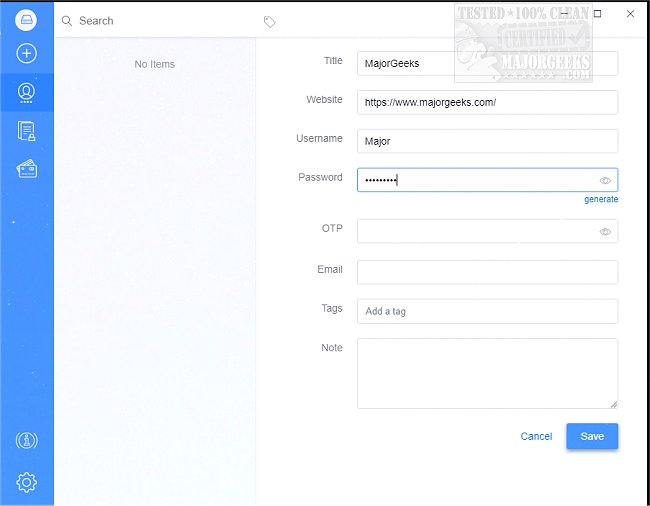Click the Username field
This screenshot has height=506, width=650.
click(x=487, y=141)
